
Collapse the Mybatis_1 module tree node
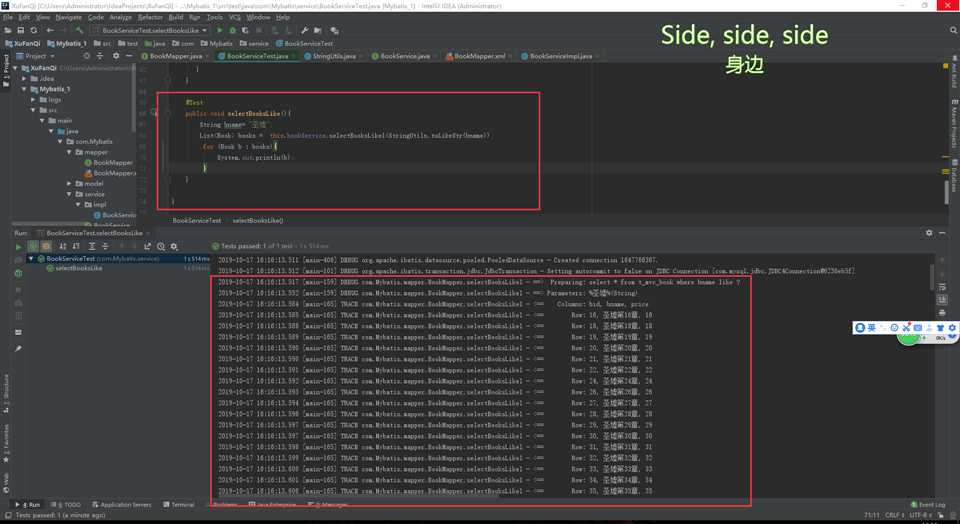[25, 89]
